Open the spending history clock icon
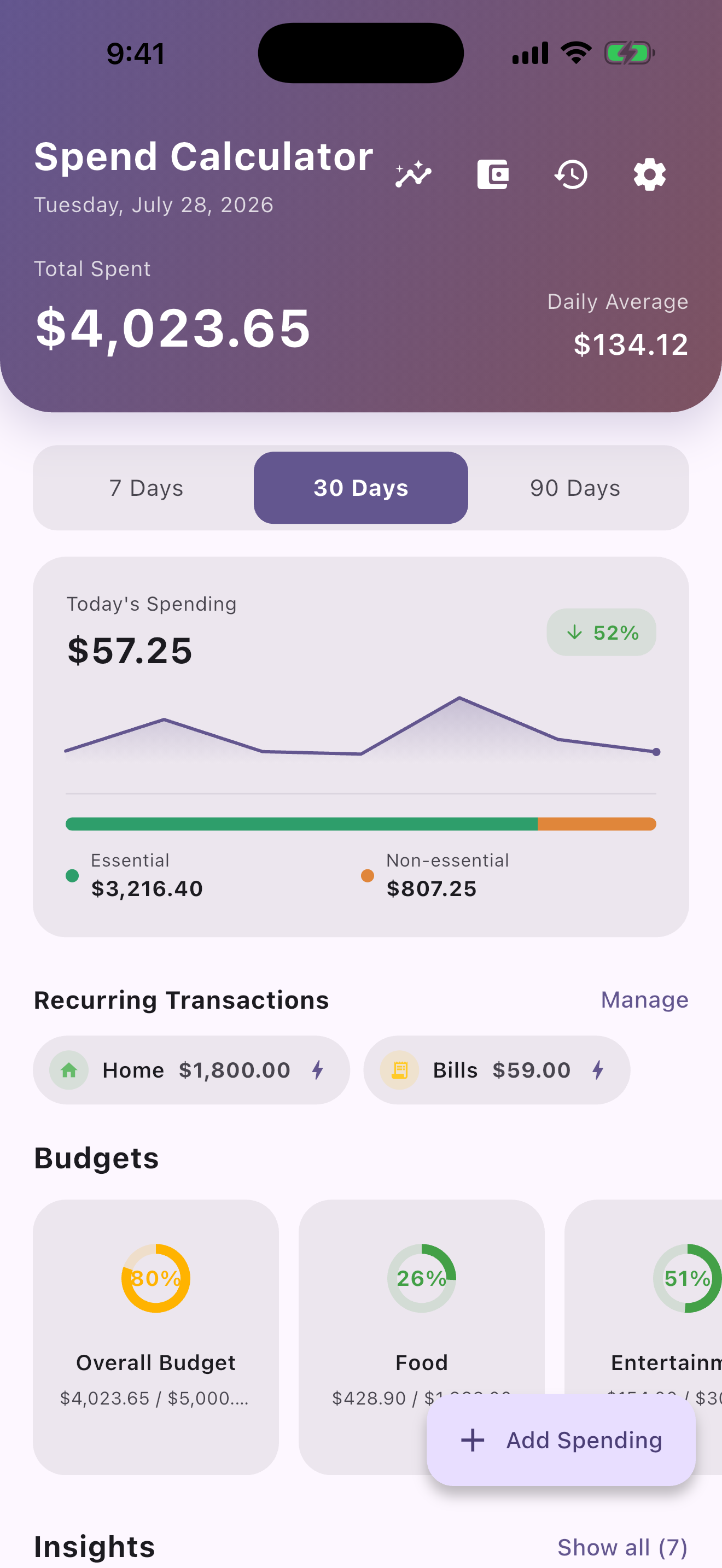Image resolution: width=722 pixels, height=1568 pixels. 571,175
